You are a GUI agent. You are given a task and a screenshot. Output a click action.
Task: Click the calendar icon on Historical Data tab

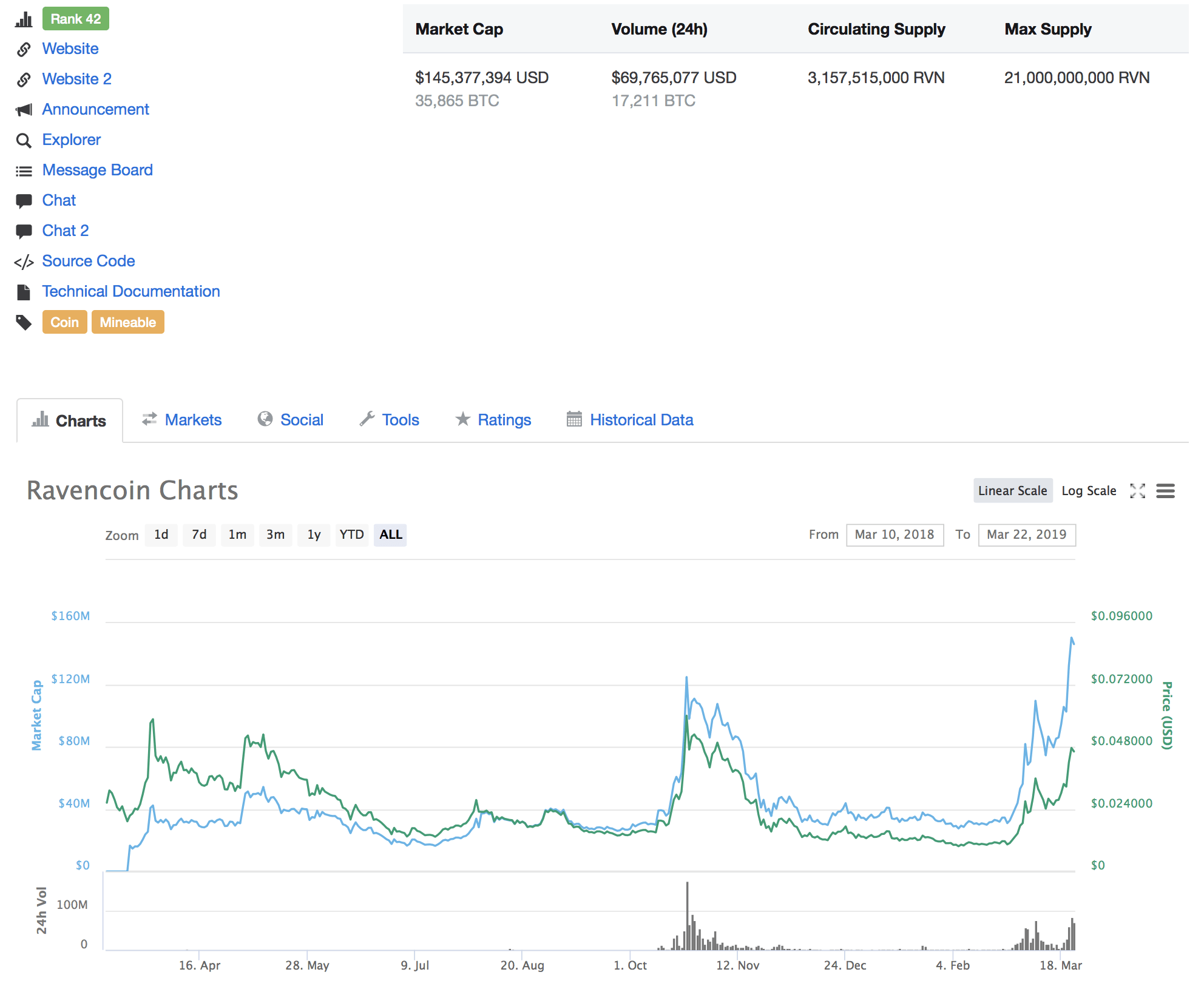tap(574, 419)
